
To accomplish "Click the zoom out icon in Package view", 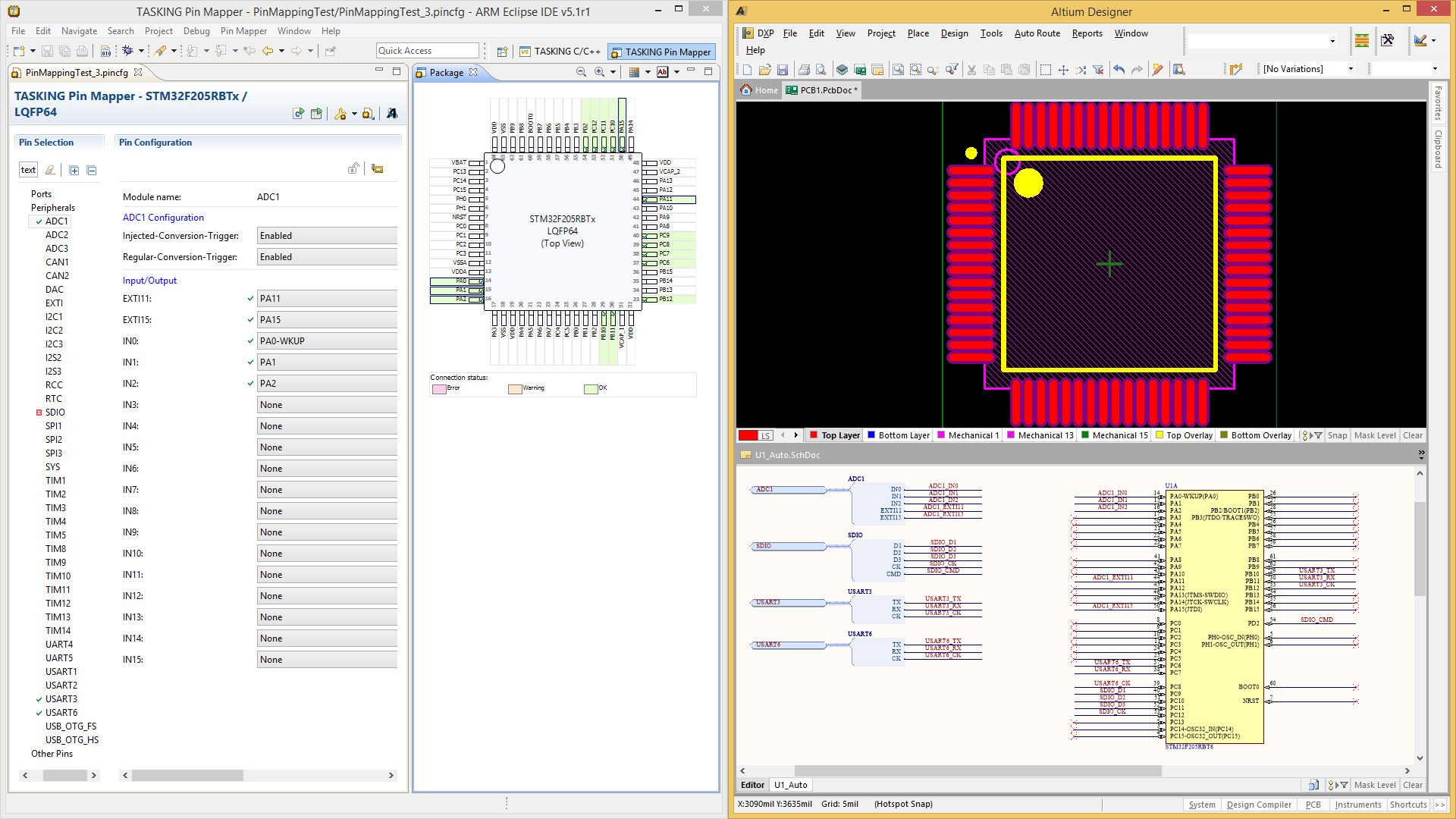I will (581, 72).
